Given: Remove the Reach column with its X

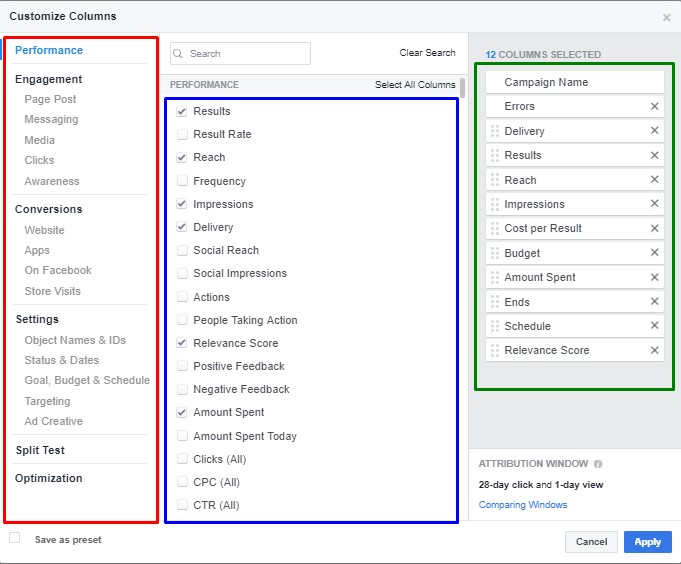Looking at the screenshot, I should (655, 179).
